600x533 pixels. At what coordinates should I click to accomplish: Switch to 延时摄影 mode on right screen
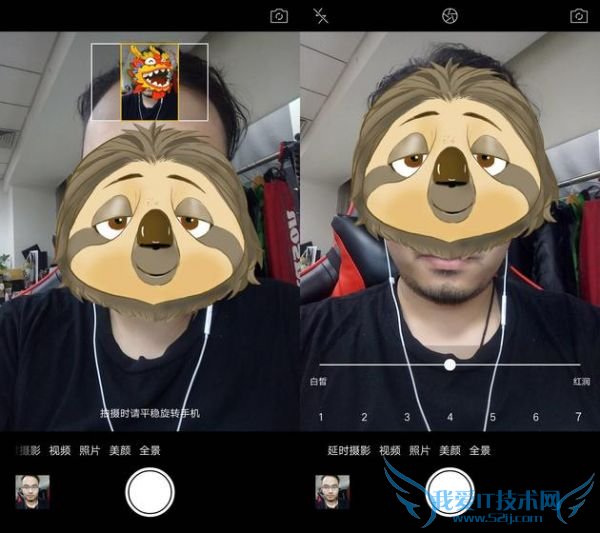click(x=349, y=450)
